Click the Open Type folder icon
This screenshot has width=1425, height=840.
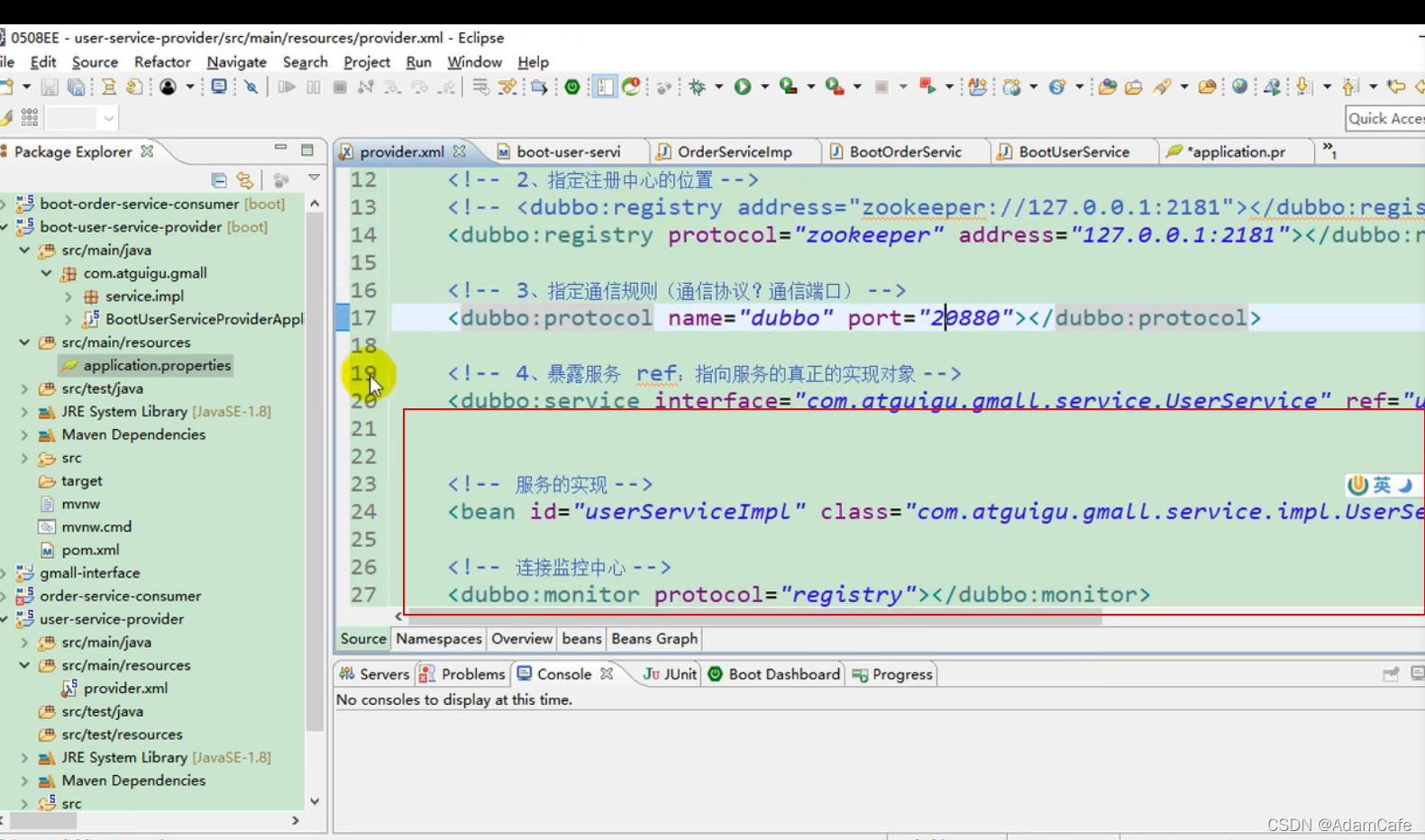click(1107, 87)
